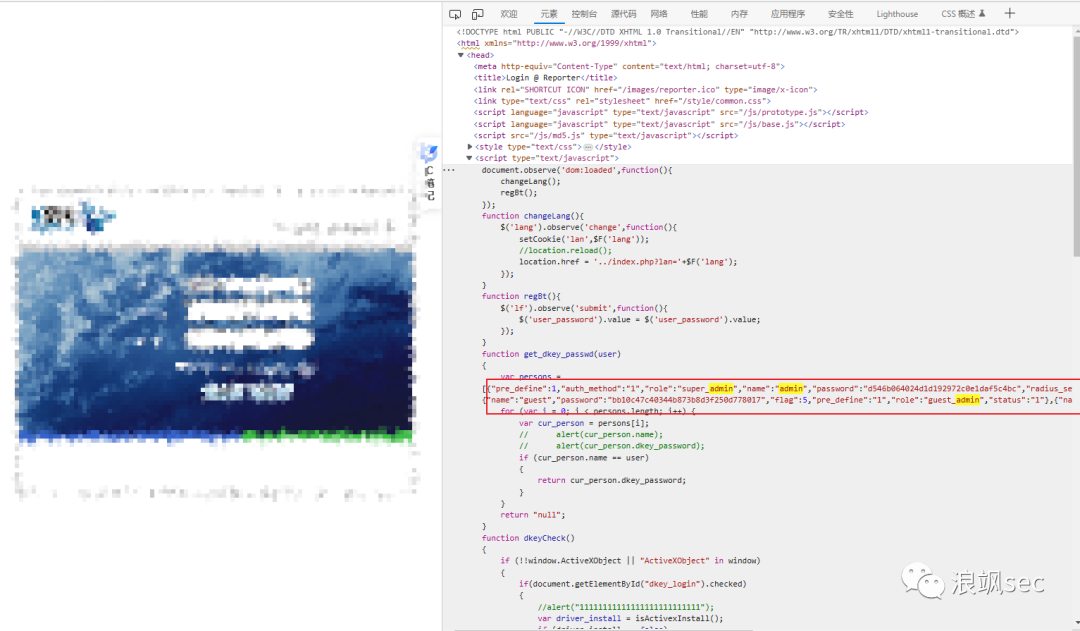Open the 欢迎 tab
The image size is (1080, 631).
click(509, 14)
